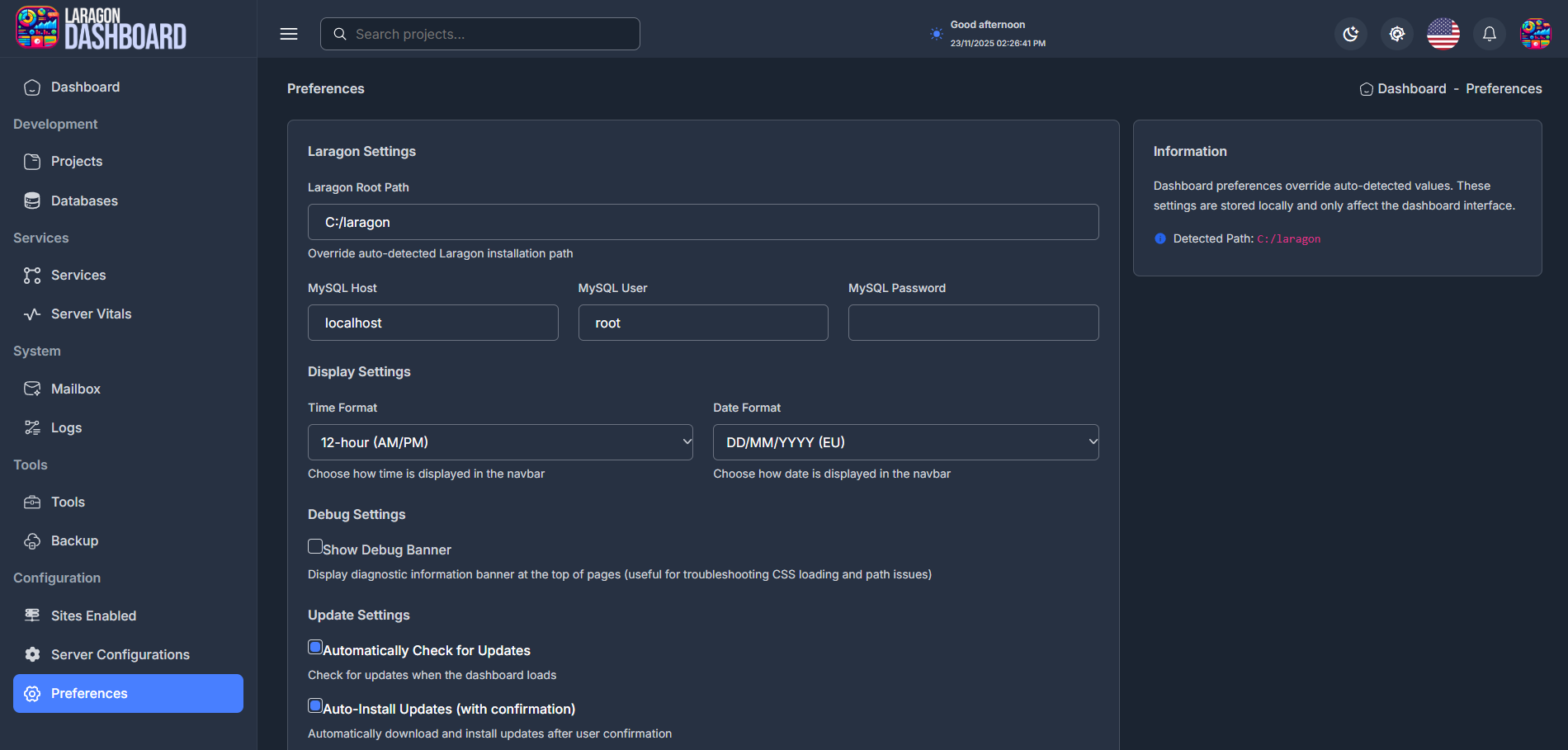The height and width of the screenshot is (750, 1568).
Task: Enable the Show Debug Banner option
Action: tap(314, 546)
